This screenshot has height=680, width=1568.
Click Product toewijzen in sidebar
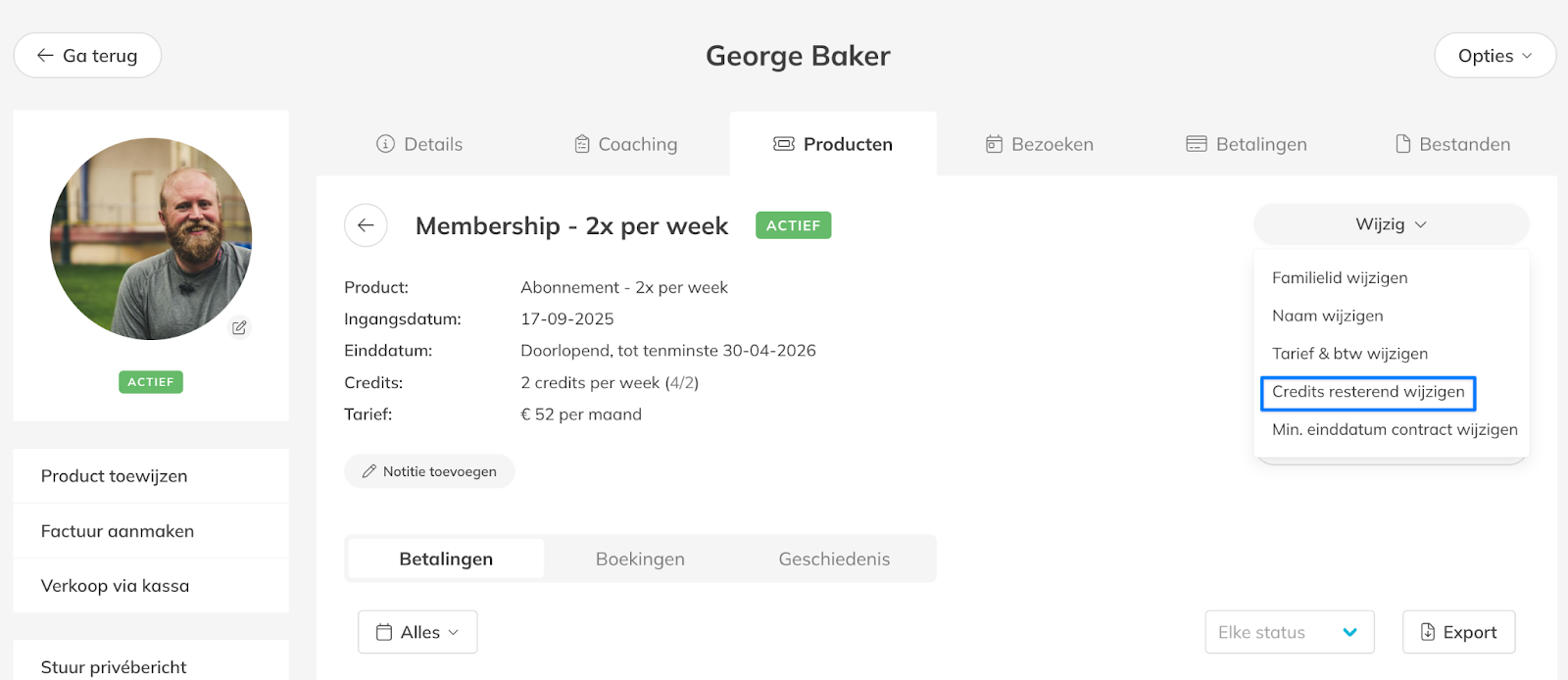coord(115,476)
